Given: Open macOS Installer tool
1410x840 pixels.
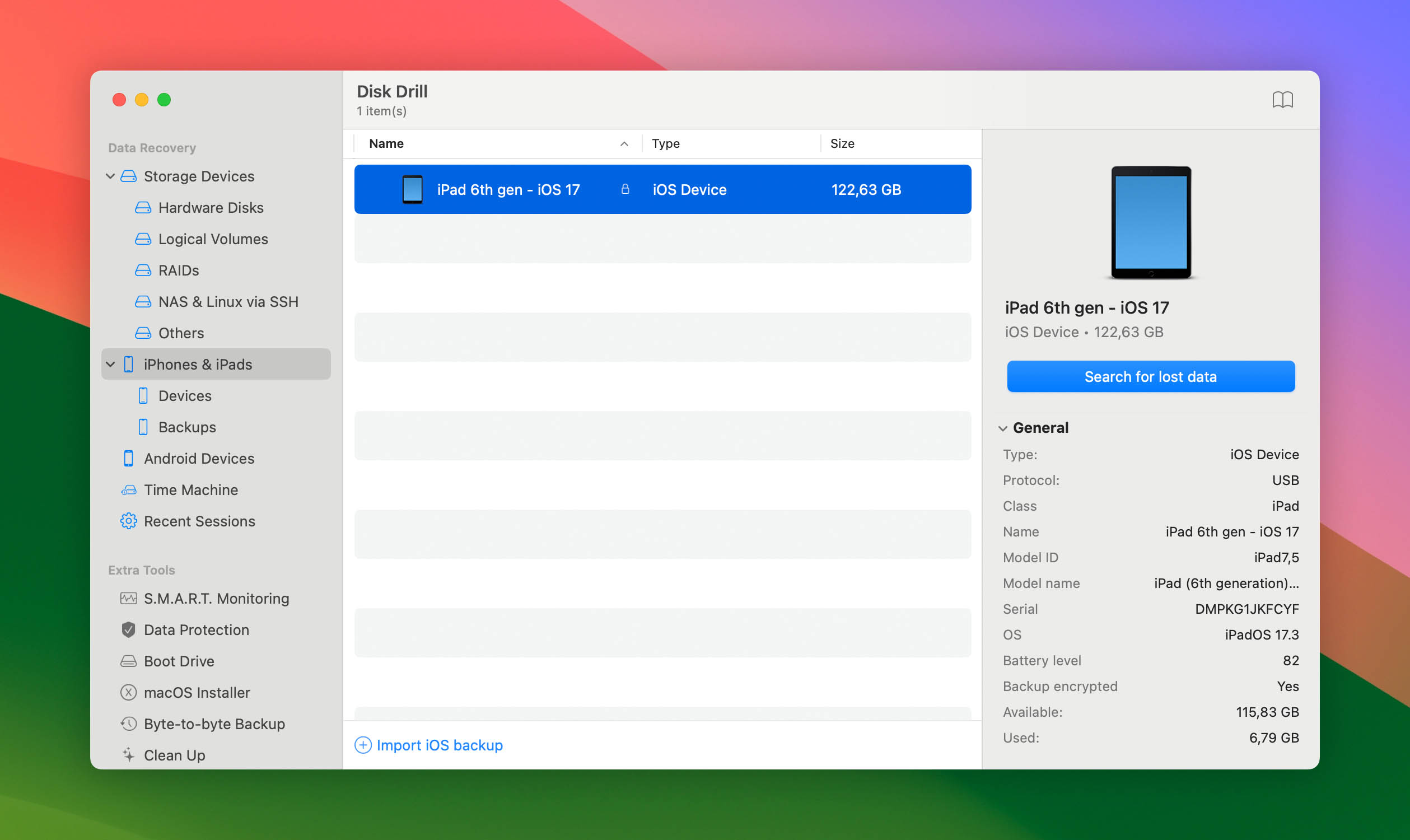Looking at the screenshot, I should pyautogui.click(x=197, y=692).
